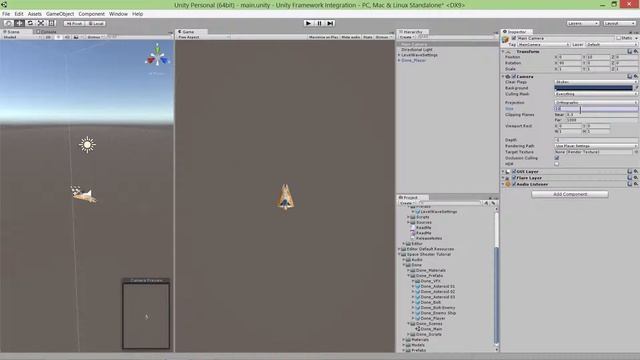Toggle Occlusion Culling checkbox

[x=557, y=158]
